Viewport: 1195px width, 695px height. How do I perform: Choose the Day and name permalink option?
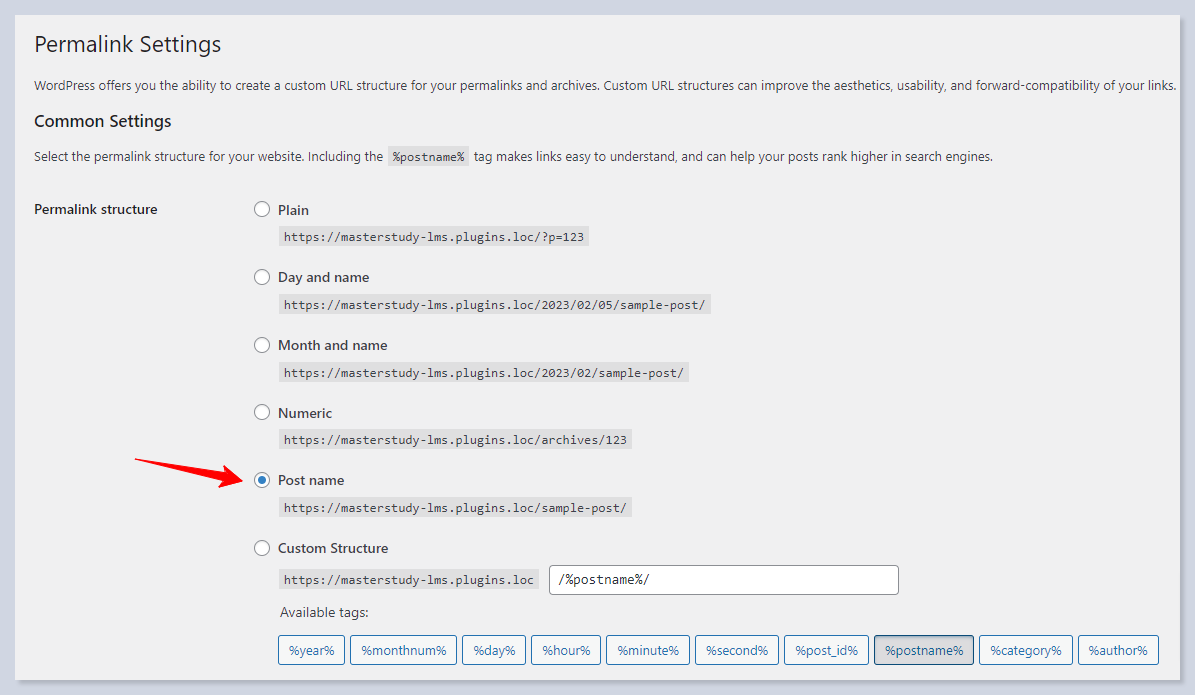262,277
